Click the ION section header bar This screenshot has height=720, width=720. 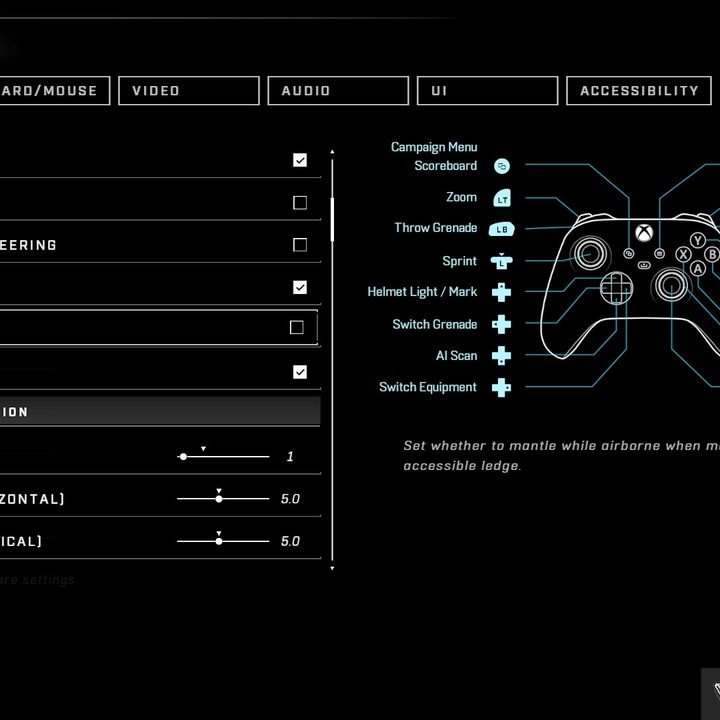tap(160, 411)
